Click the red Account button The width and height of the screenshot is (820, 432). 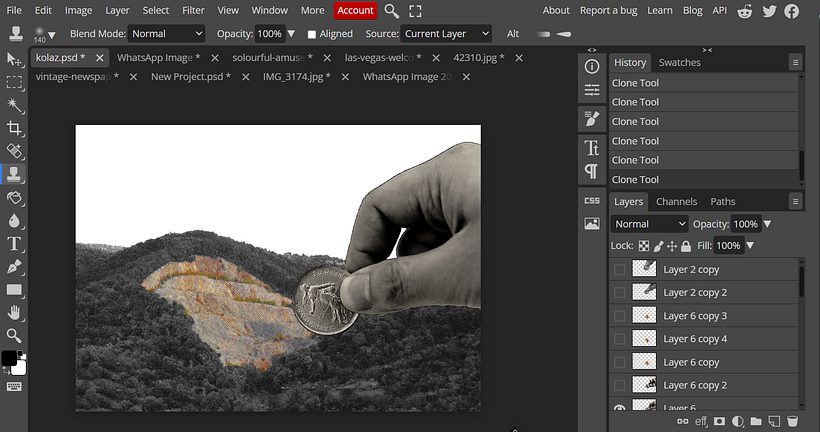pyautogui.click(x=355, y=10)
